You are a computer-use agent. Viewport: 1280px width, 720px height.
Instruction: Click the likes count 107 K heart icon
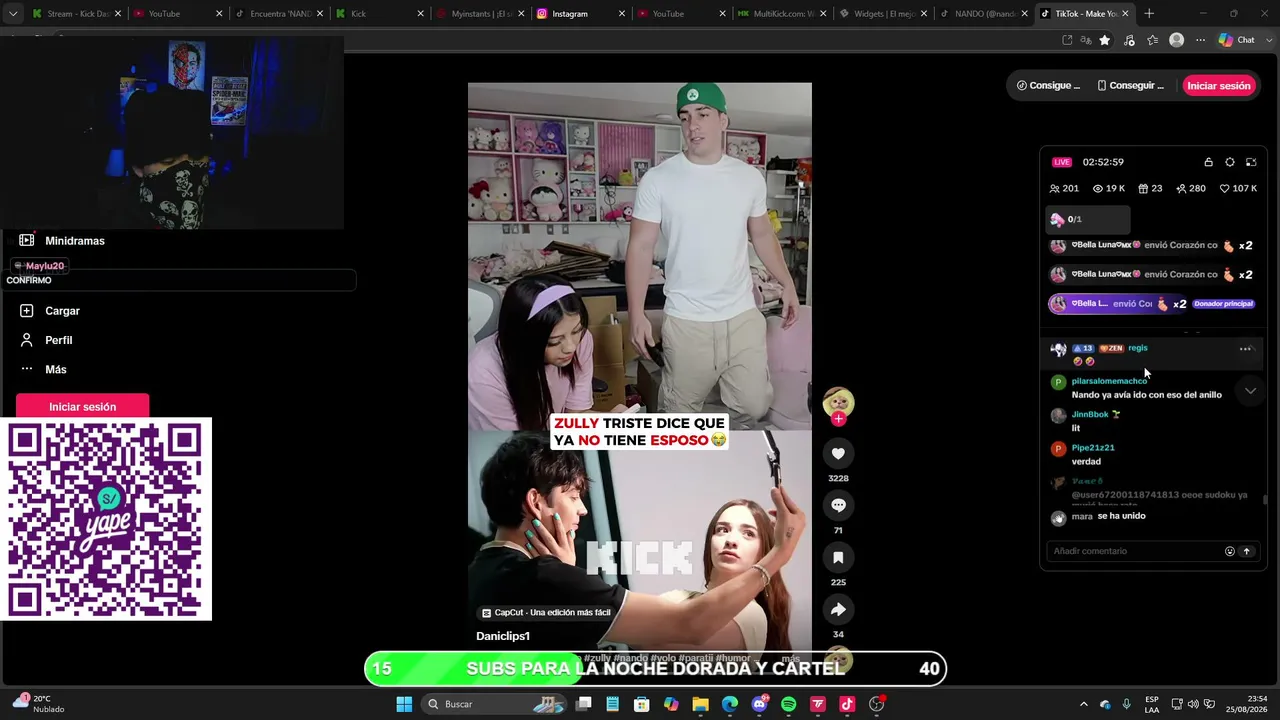[x=1238, y=189]
